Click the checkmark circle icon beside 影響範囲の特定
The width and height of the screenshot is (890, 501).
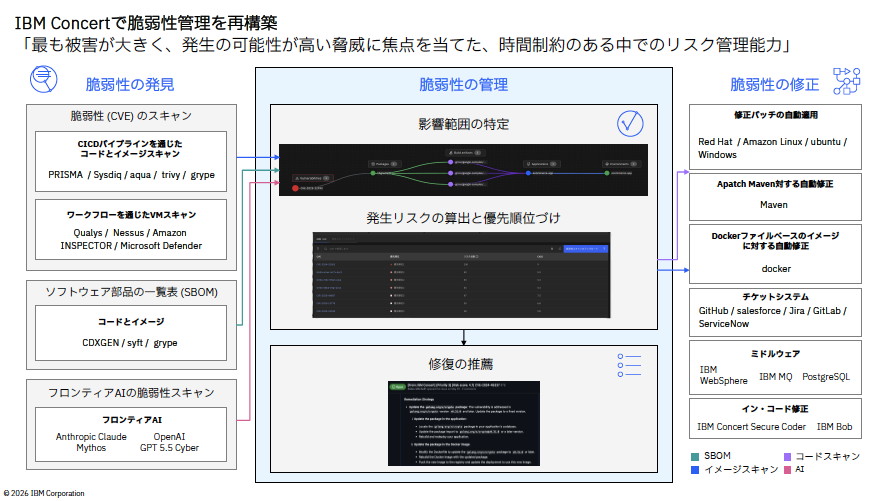click(x=630, y=123)
